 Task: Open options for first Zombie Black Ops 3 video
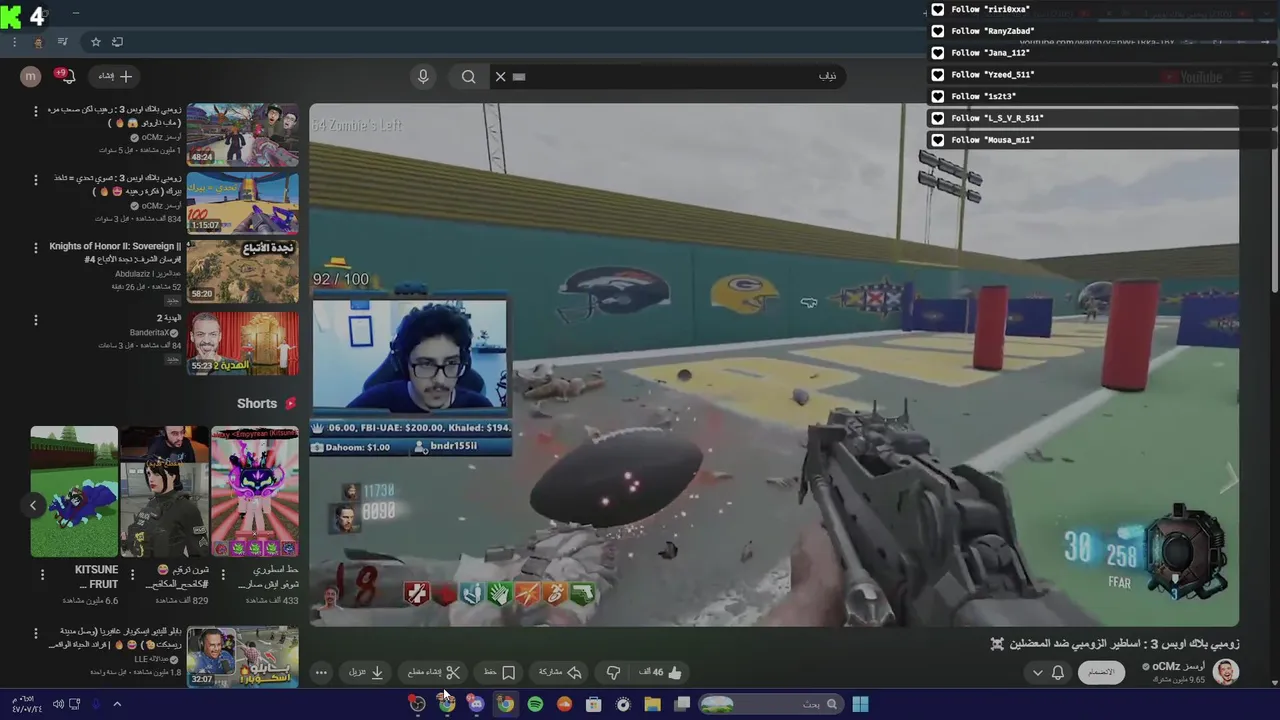pos(36,111)
